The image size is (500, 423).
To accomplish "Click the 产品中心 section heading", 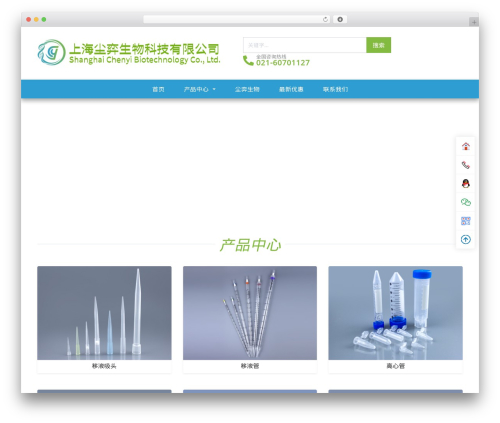I will [250, 245].
